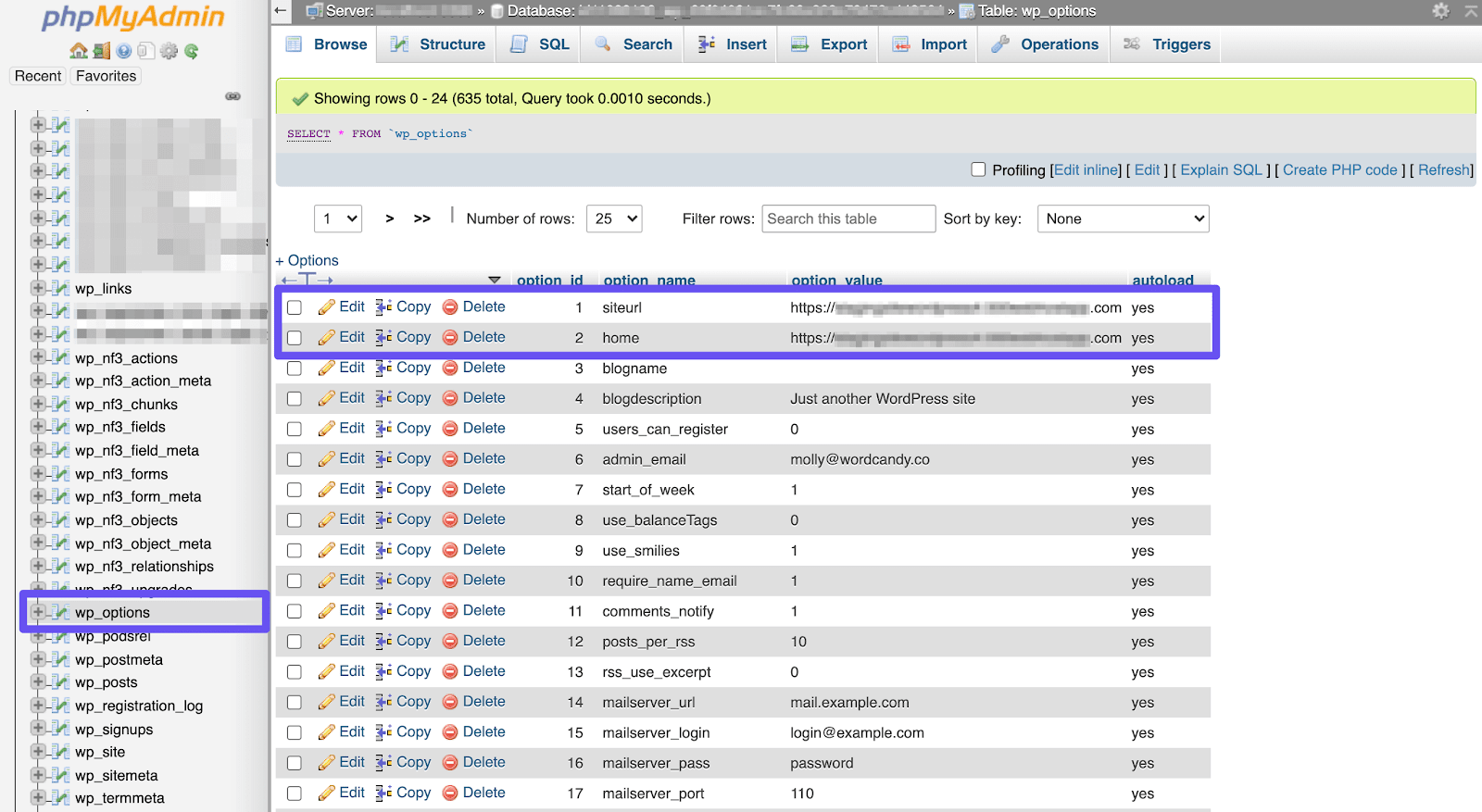
Task: Click the navigation panel link chain icon
Action: tap(232, 96)
